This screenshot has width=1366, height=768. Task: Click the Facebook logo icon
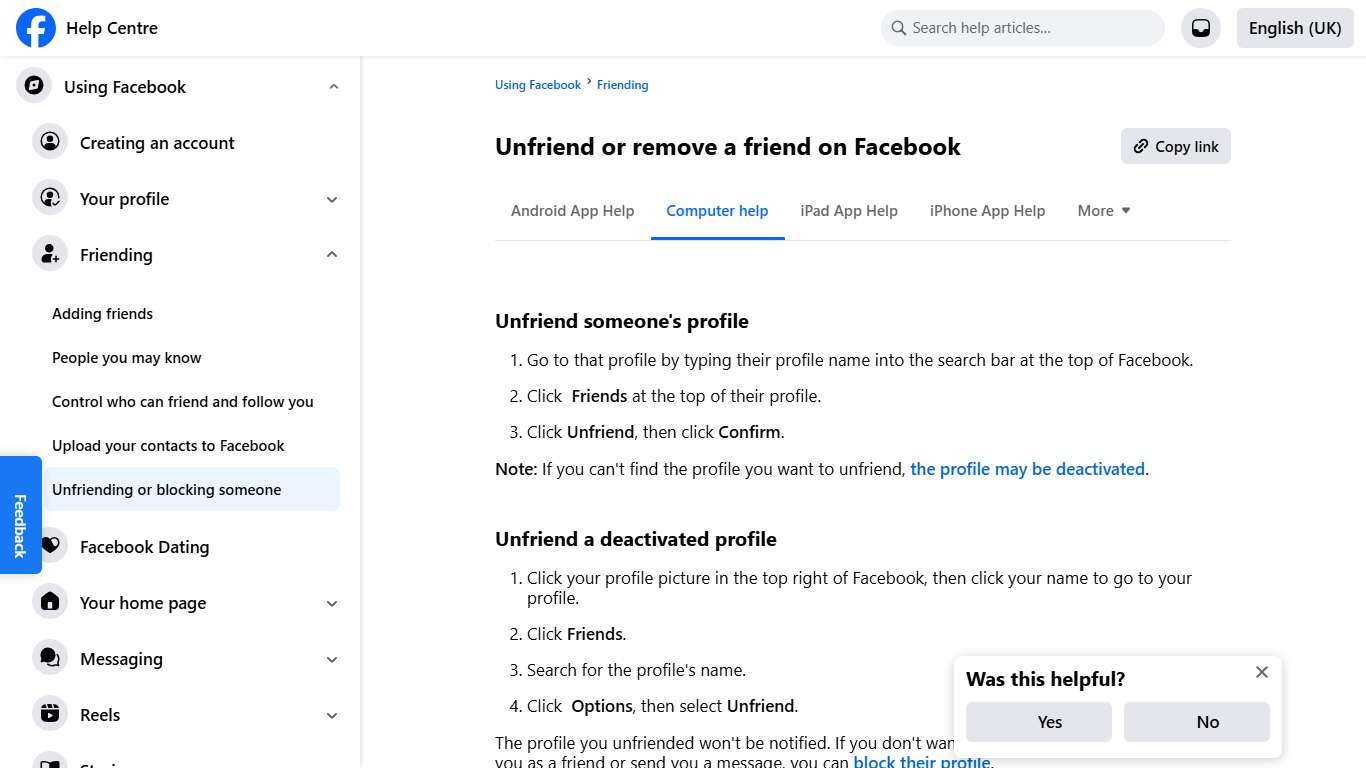pyautogui.click(x=35, y=28)
